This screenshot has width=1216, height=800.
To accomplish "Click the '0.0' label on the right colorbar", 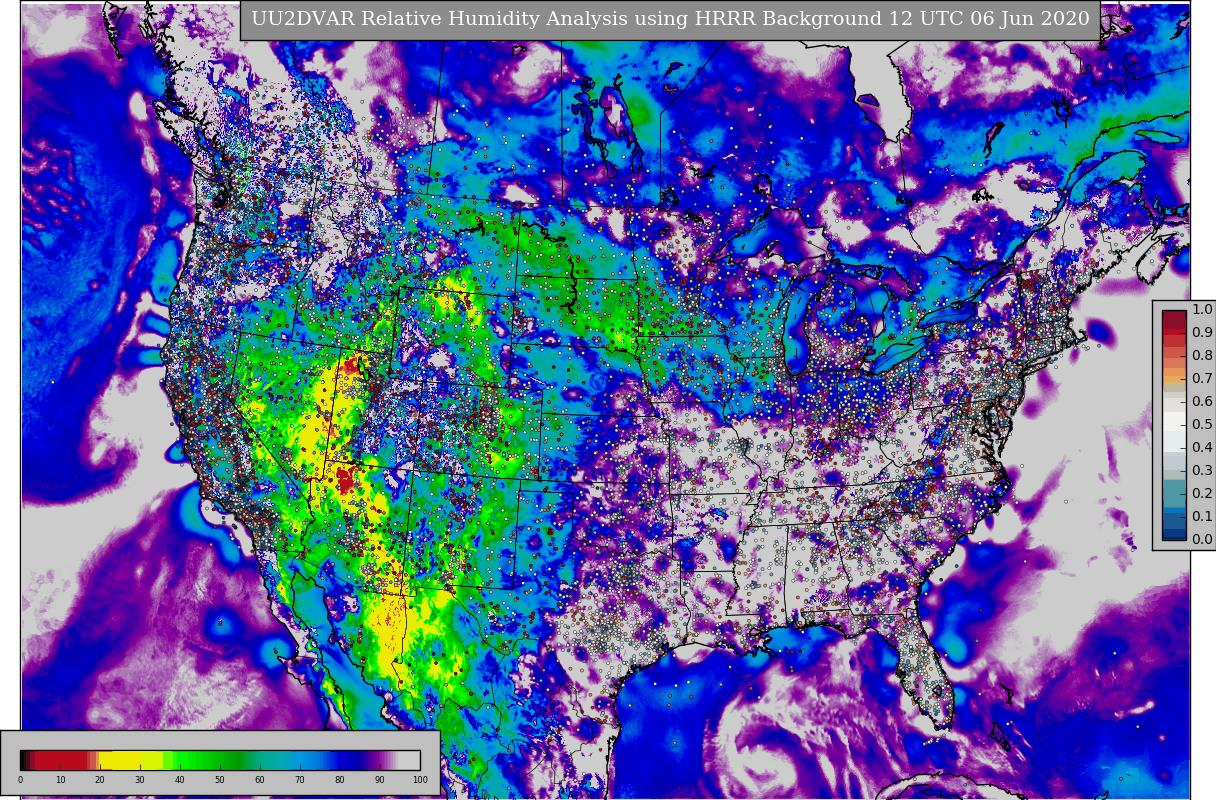I will (1202, 540).
